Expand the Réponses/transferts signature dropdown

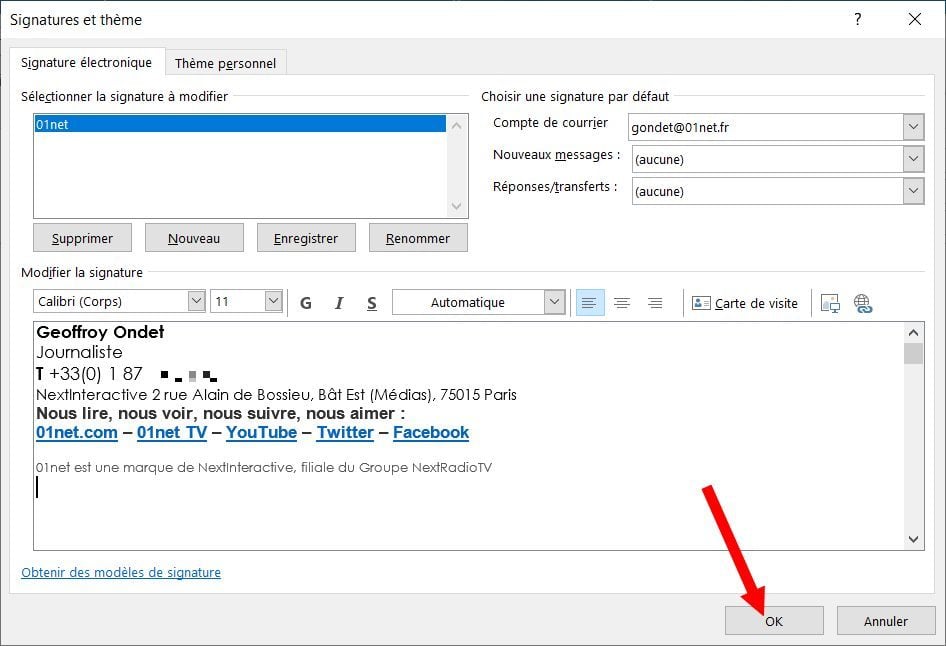point(913,191)
